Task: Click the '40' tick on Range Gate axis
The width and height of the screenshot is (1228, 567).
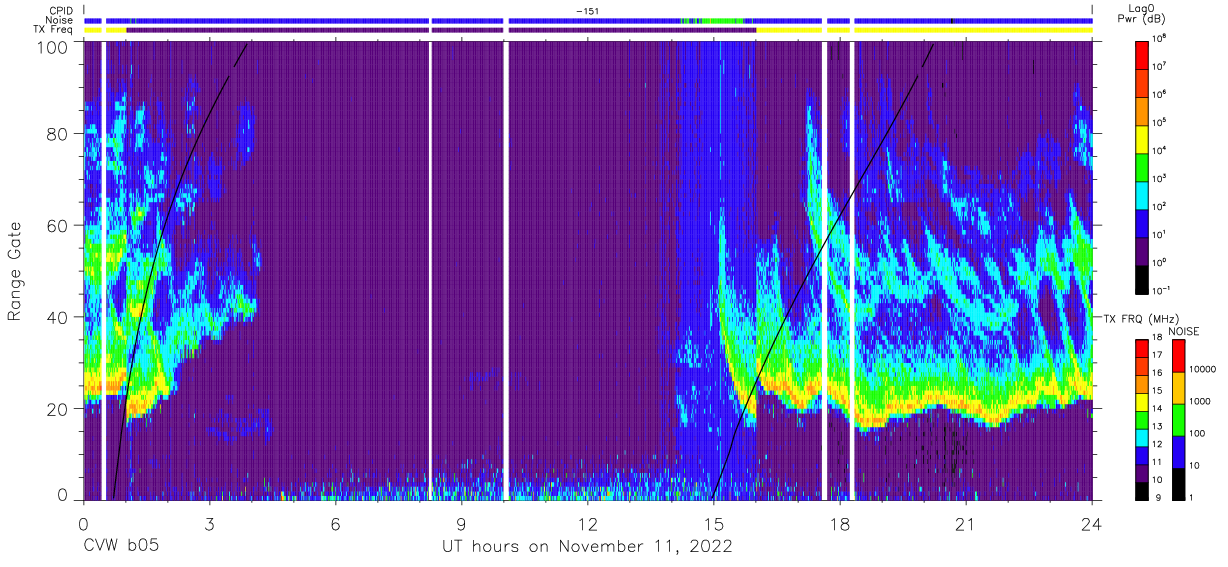Action: click(x=59, y=318)
